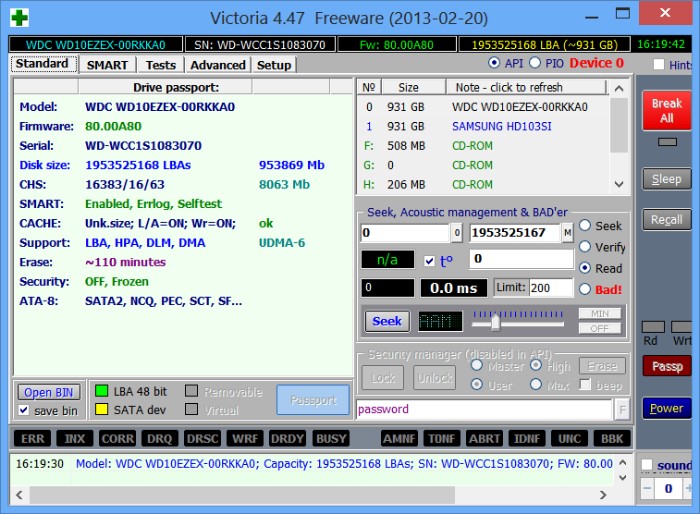Select drive row SAMSUNG HD103SI
700x514 pixels.
click(x=483, y=126)
